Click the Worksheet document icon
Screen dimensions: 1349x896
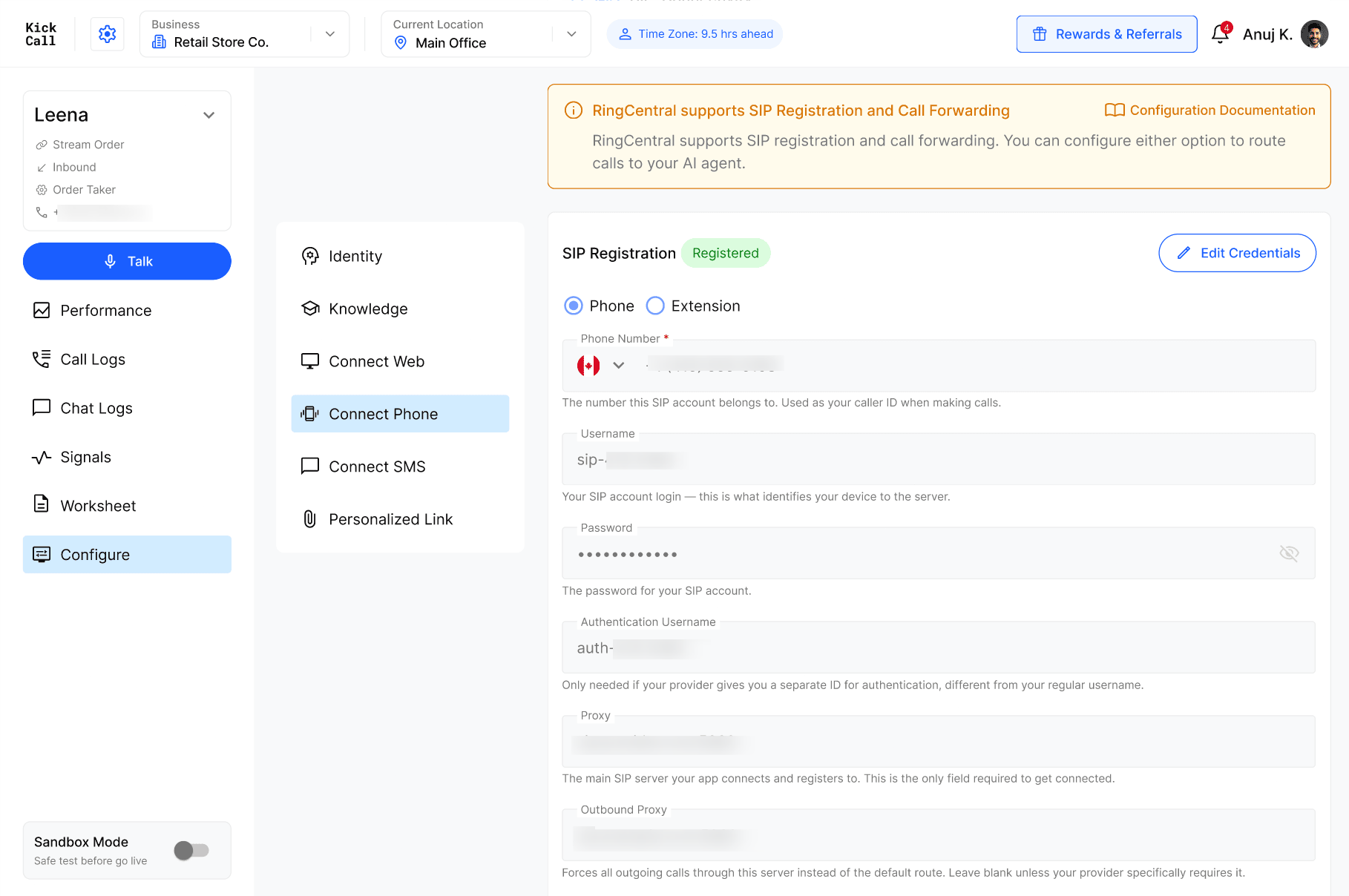(x=42, y=504)
